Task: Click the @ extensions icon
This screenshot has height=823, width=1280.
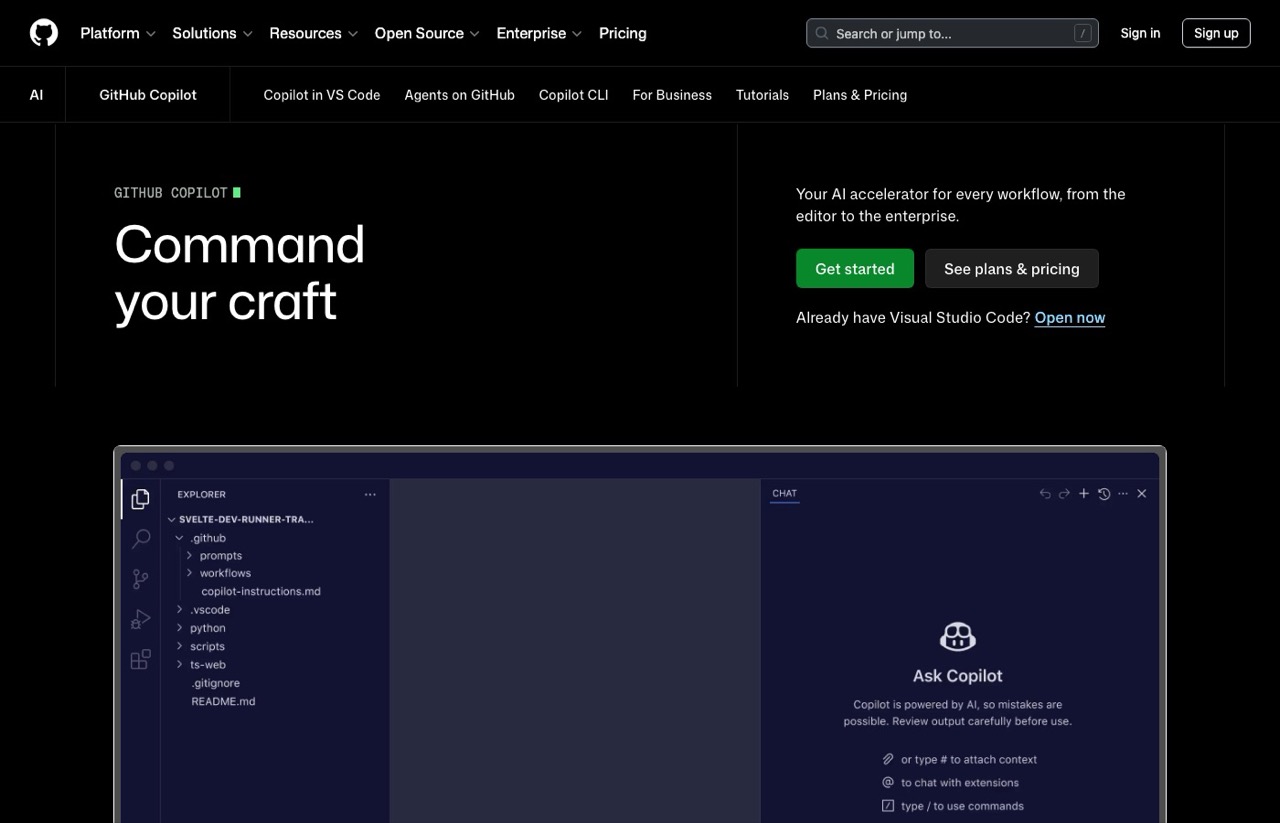Action: pyautogui.click(x=888, y=783)
